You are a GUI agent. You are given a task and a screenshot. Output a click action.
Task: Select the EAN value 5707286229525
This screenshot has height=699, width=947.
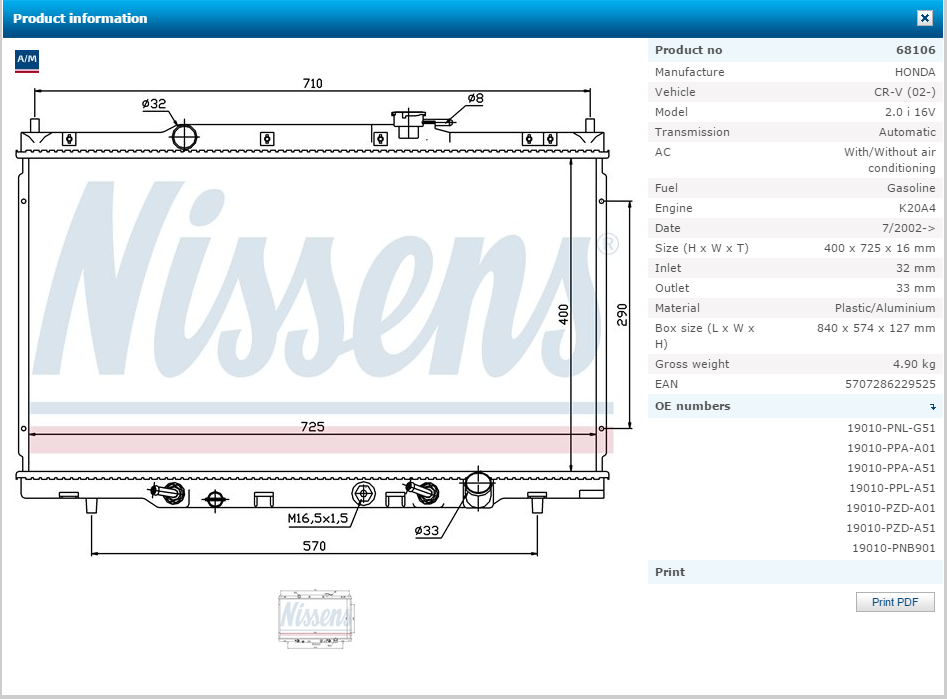[890, 384]
